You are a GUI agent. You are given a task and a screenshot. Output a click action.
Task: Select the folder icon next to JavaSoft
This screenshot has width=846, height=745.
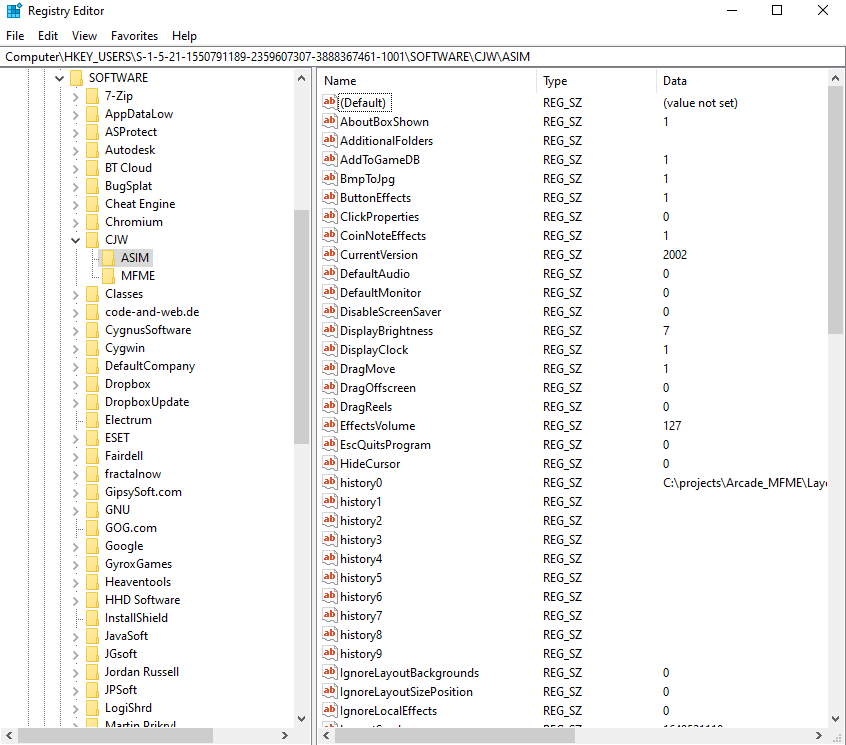pos(93,635)
